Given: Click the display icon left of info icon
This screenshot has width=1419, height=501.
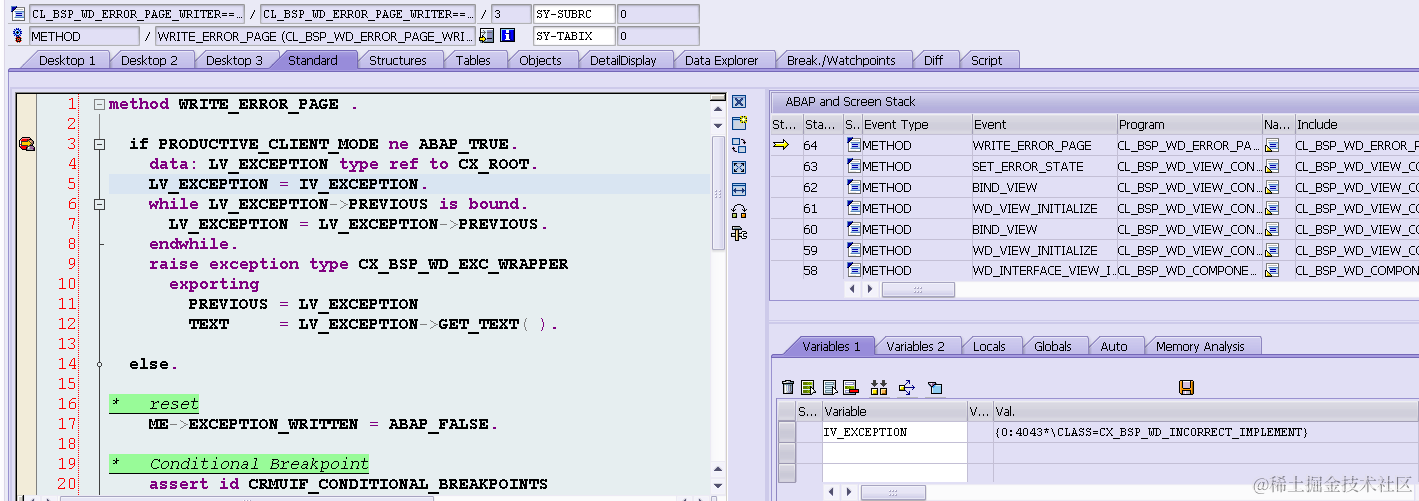Looking at the screenshot, I should [487, 36].
